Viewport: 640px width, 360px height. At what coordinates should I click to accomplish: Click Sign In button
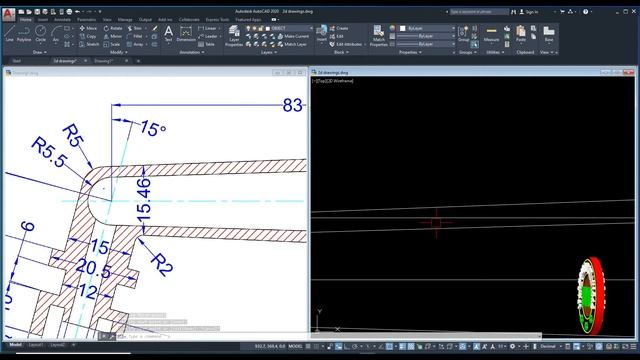click(x=529, y=12)
